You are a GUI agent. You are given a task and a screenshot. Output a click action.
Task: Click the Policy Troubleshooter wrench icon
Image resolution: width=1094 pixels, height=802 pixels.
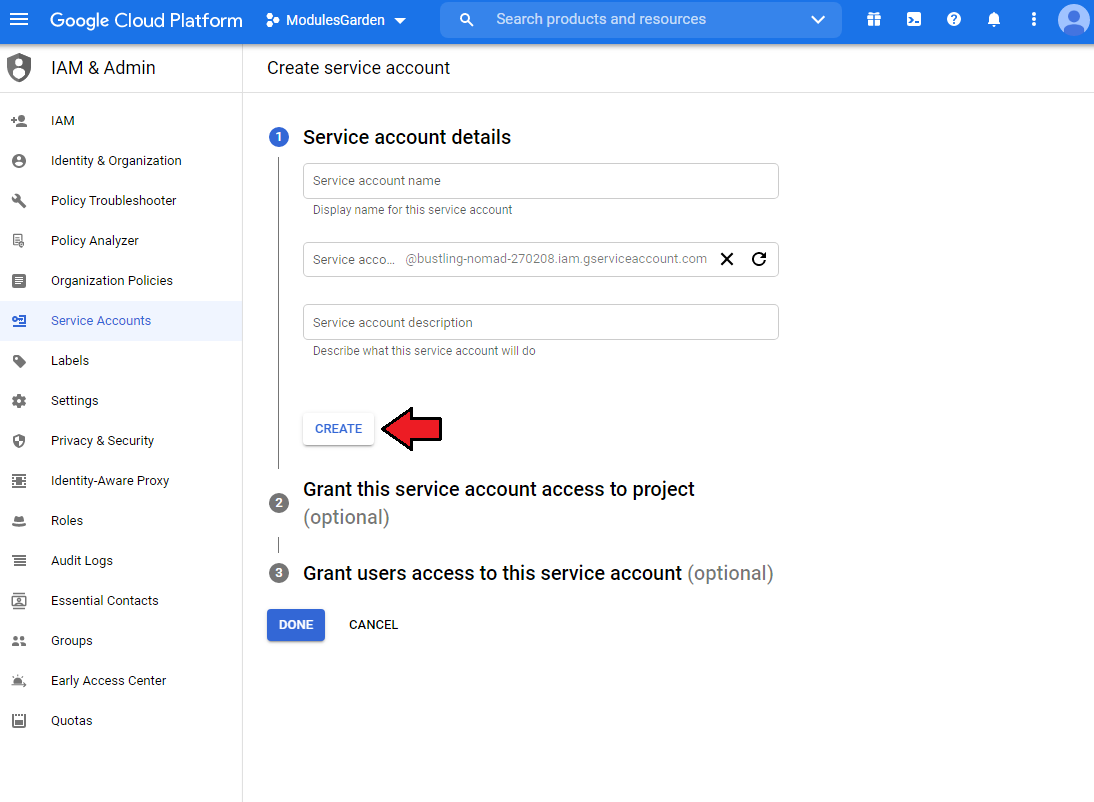click(x=19, y=200)
